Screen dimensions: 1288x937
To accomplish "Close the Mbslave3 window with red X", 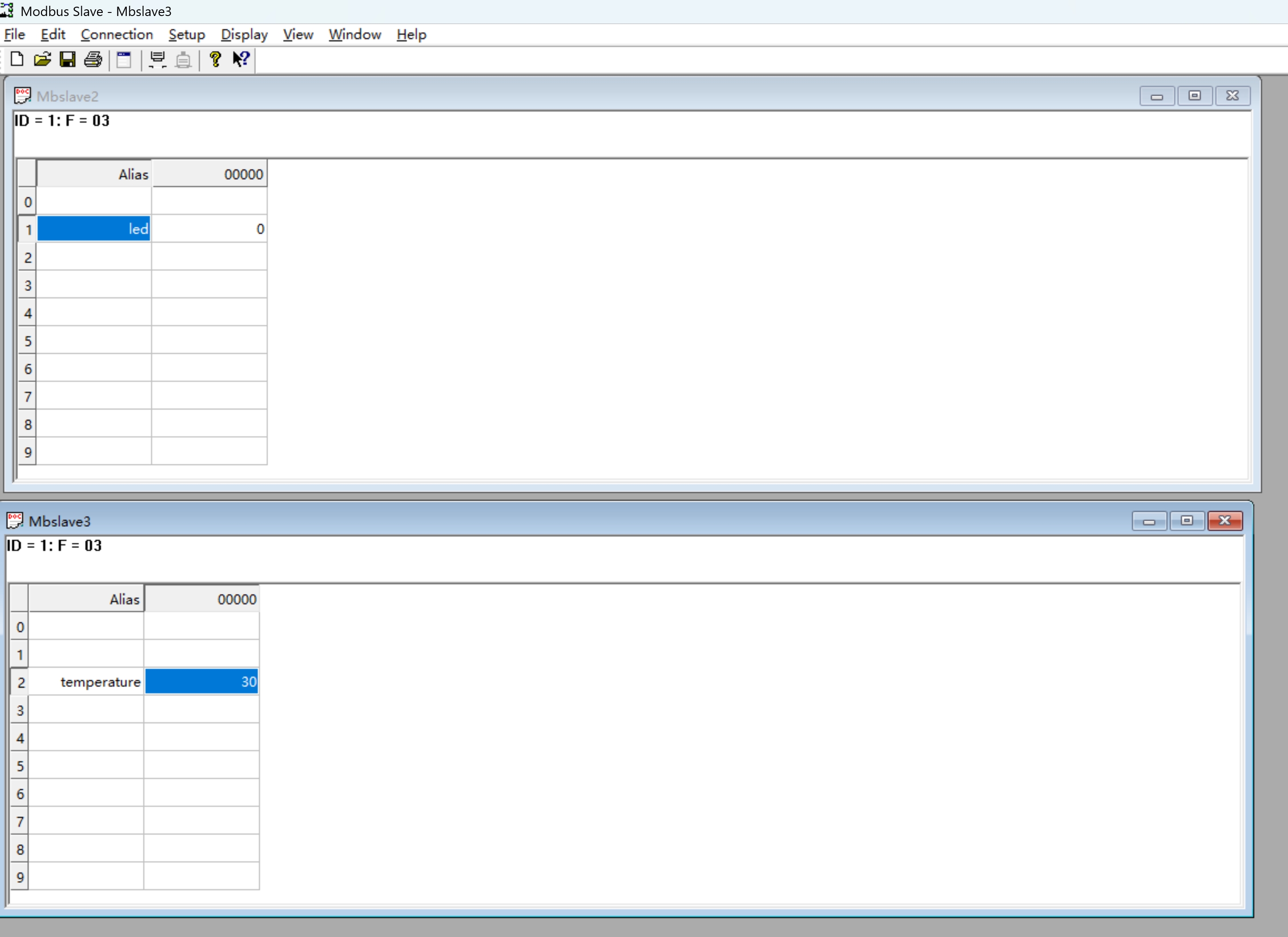I will point(1225,521).
